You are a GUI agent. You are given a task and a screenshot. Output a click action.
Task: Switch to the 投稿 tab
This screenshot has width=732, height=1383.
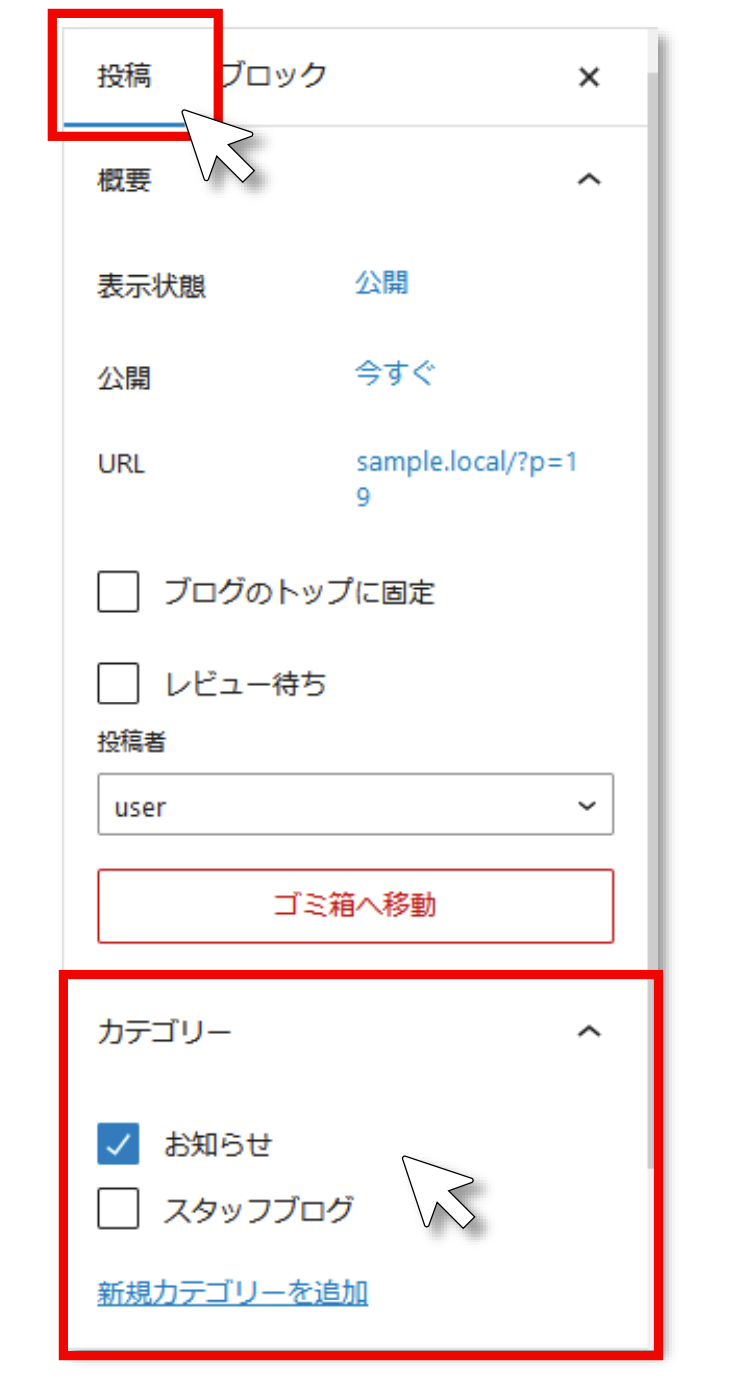point(124,77)
